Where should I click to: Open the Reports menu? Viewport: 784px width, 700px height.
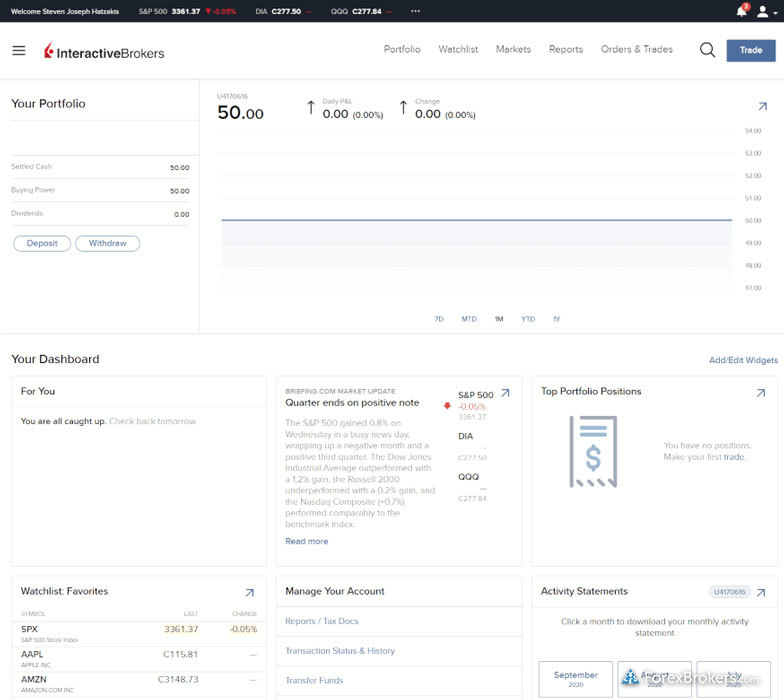point(566,50)
